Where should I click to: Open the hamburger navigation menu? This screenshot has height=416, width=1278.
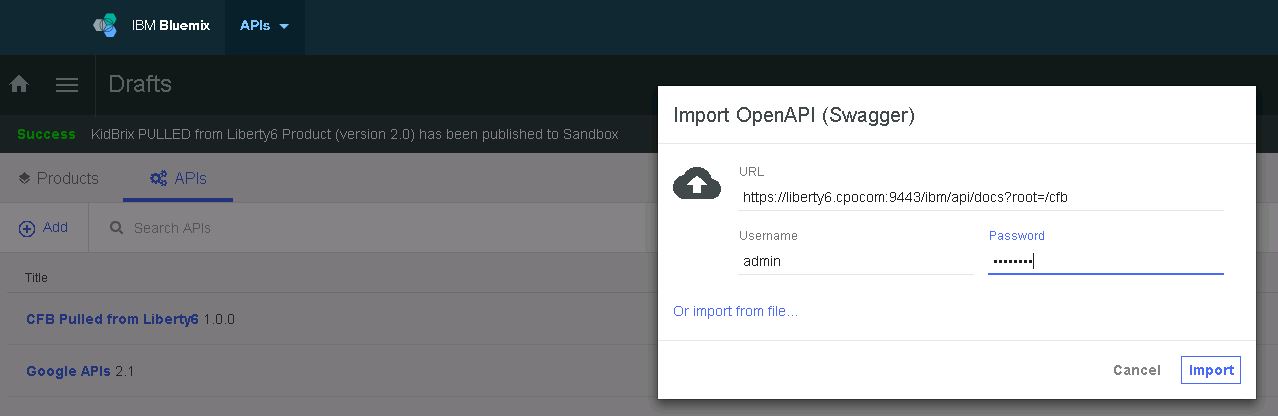67,85
